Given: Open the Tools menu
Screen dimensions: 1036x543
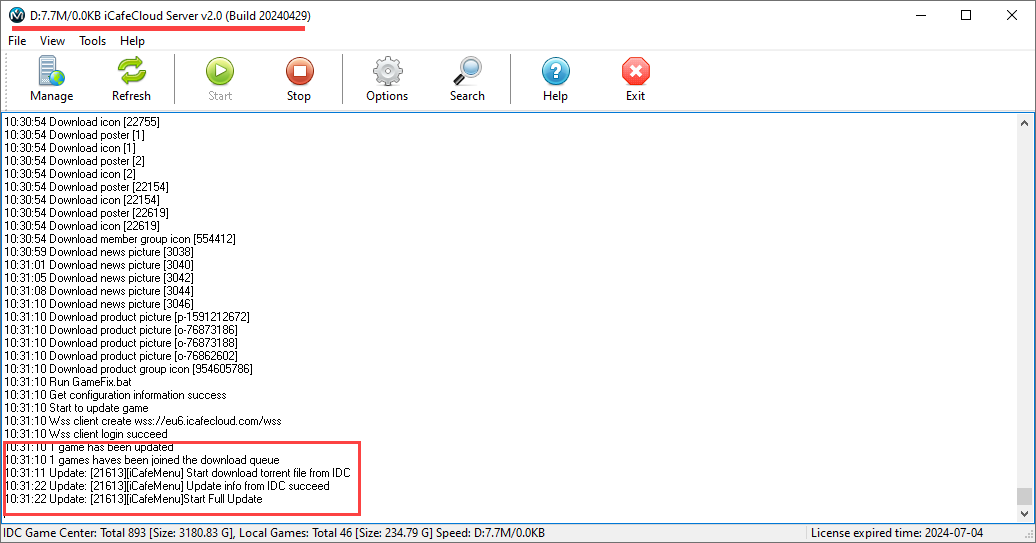Looking at the screenshot, I should (92, 41).
